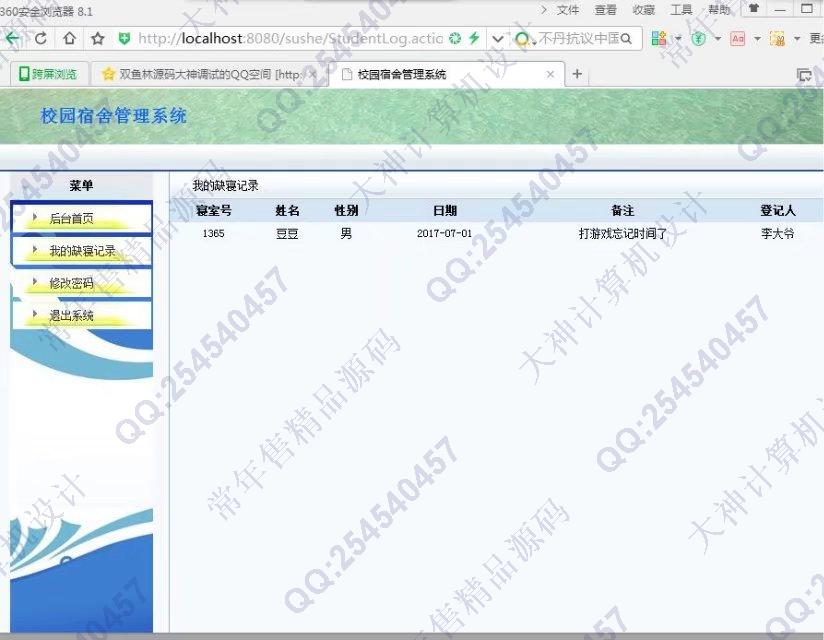Click the tab list restore icon
The width and height of the screenshot is (824, 640).
[805, 75]
